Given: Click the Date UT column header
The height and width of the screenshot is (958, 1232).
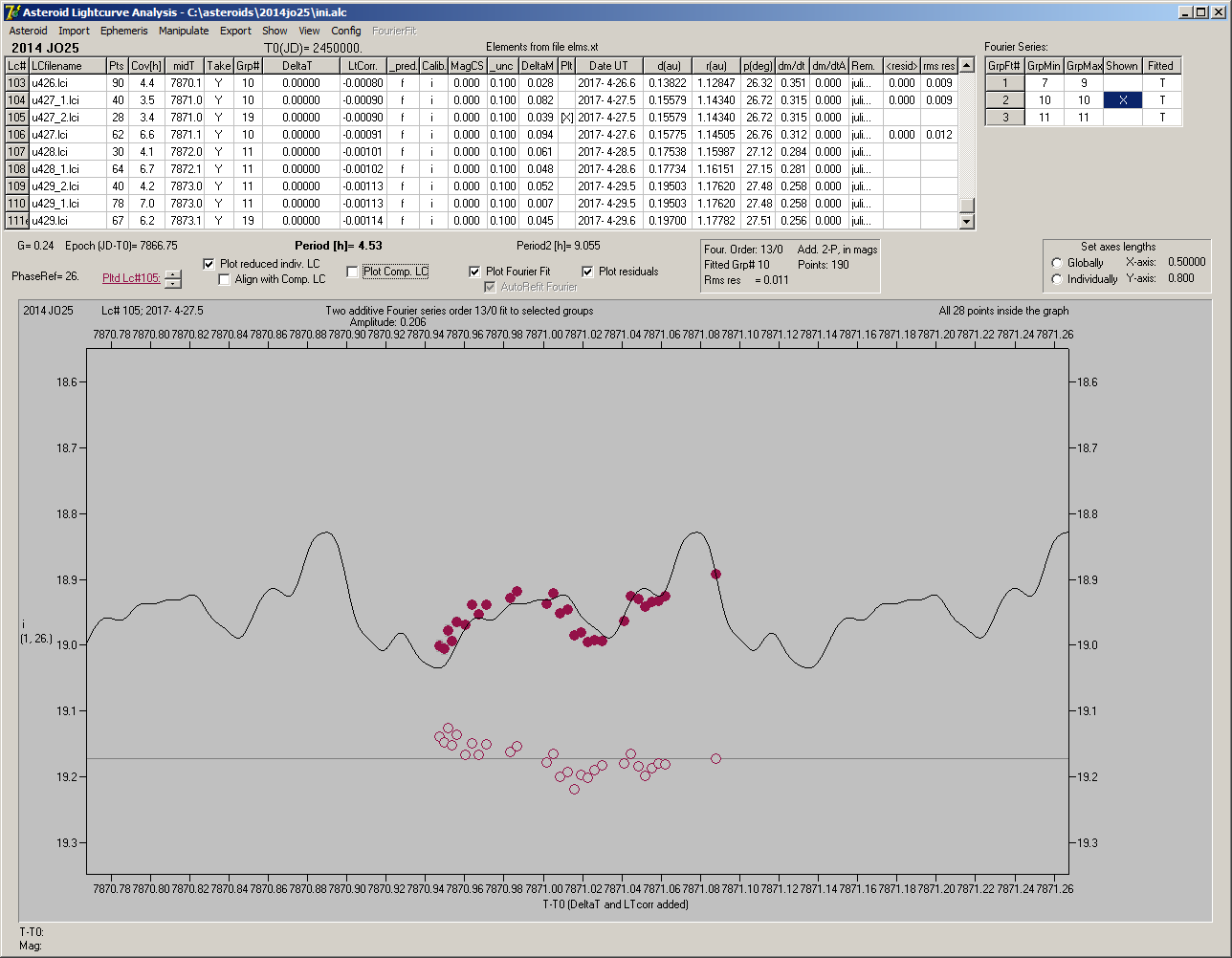Looking at the screenshot, I should [x=608, y=66].
